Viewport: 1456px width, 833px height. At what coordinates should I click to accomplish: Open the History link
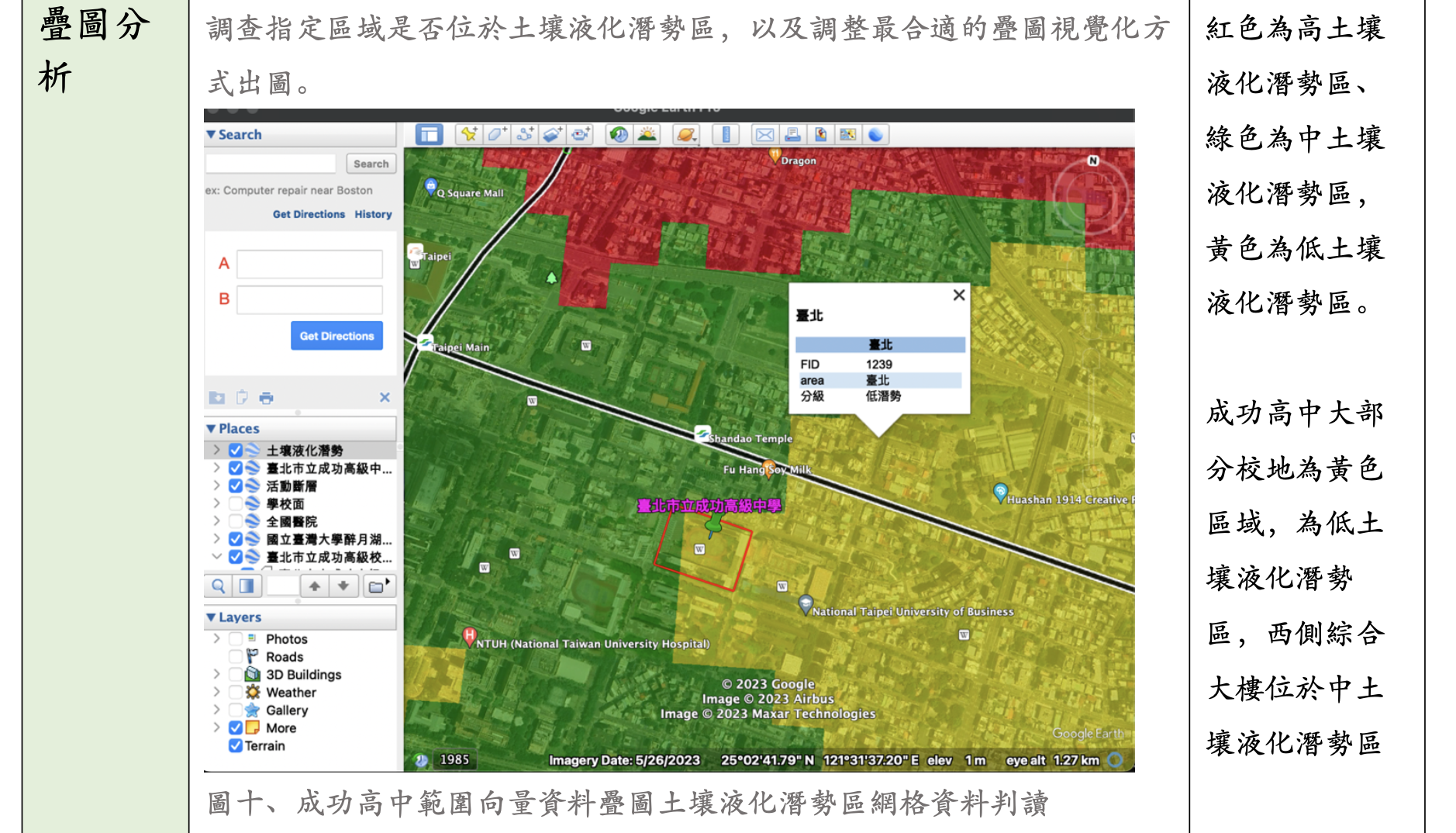coord(373,215)
